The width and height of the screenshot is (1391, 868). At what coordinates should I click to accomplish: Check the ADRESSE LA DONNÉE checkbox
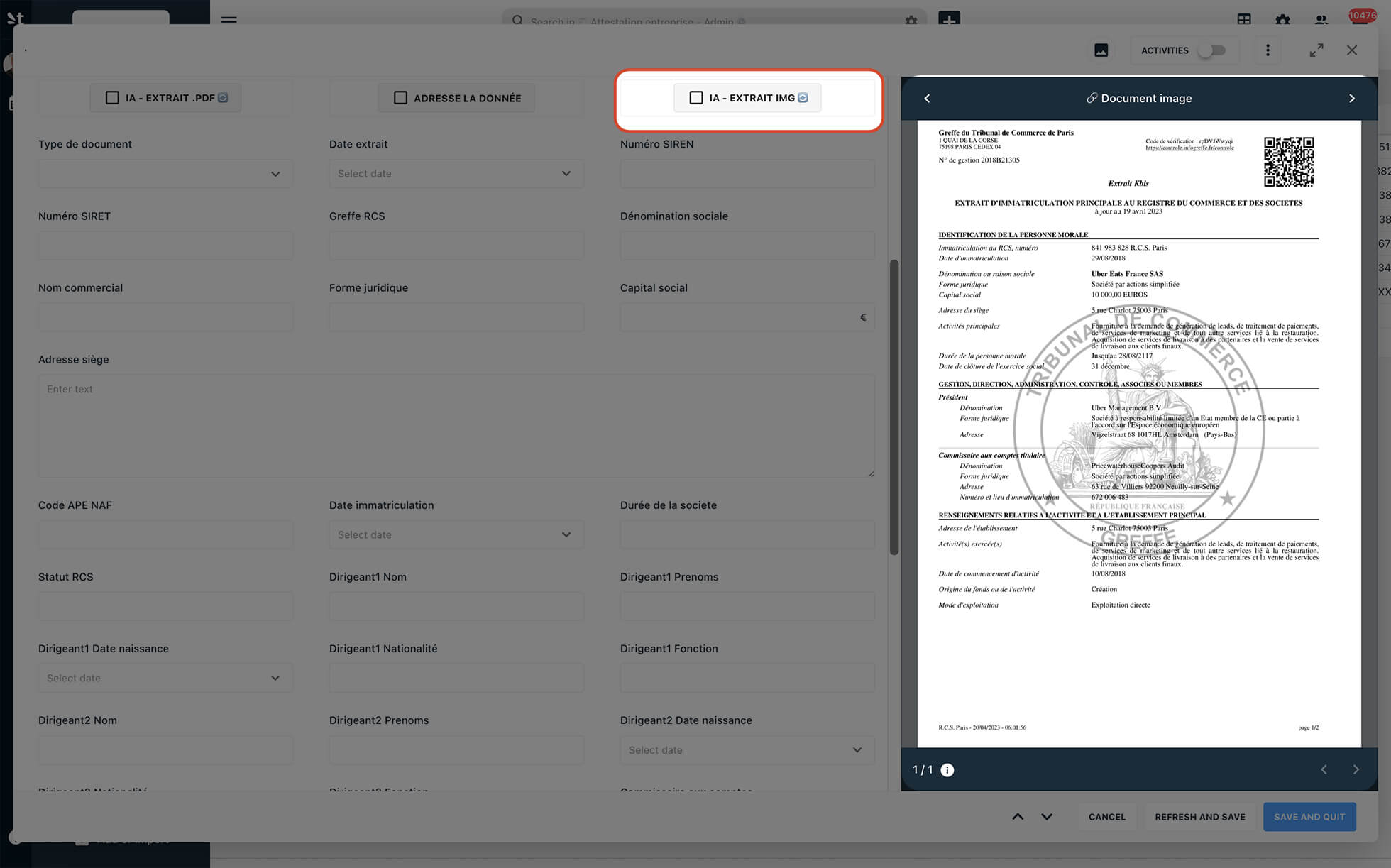pyautogui.click(x=400, y=98)
